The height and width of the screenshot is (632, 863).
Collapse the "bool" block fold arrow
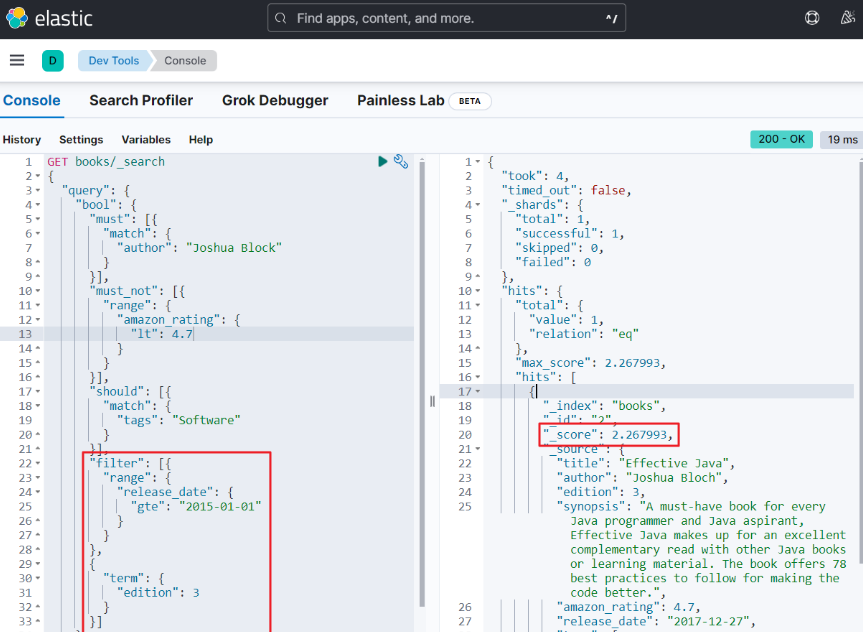[38, 205]
